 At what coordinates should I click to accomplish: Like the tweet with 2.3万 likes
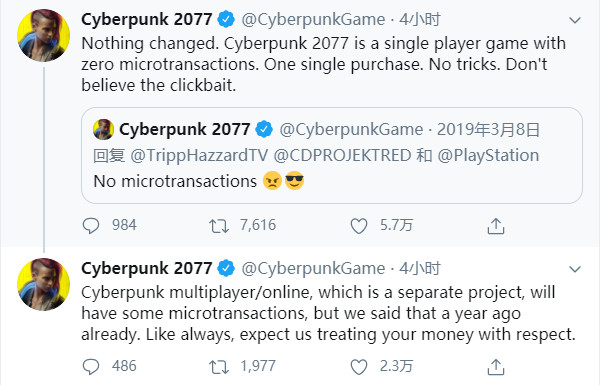tap(359, 367)
